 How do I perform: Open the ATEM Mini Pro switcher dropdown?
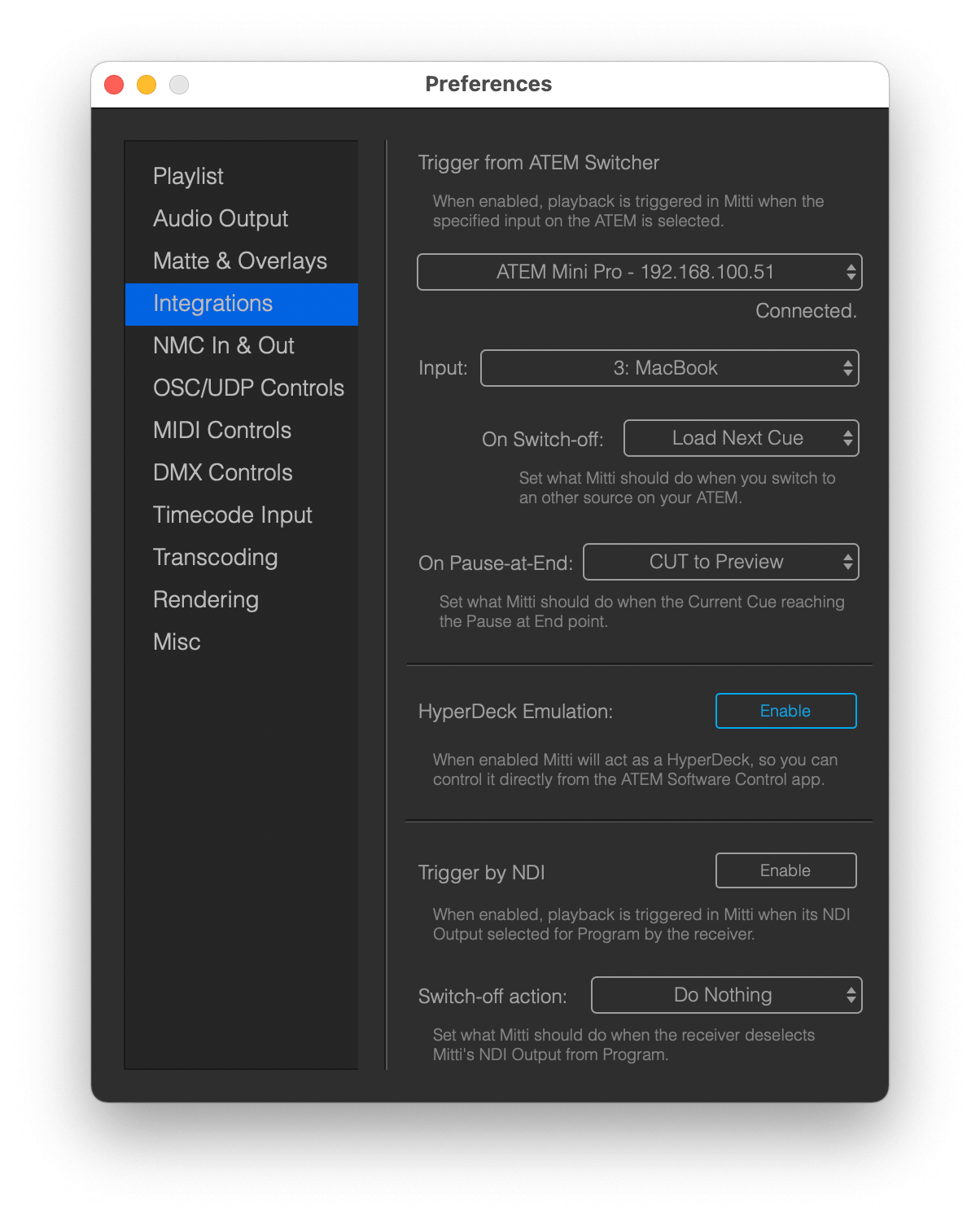639,272
